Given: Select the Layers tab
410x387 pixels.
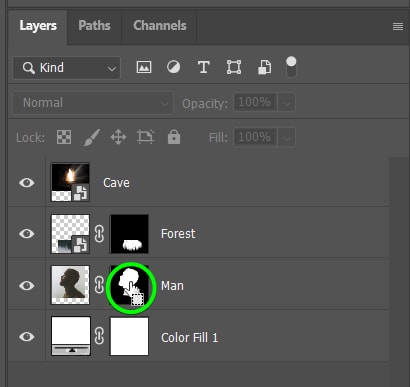Looking at the screenshot, I should (38, 26).
